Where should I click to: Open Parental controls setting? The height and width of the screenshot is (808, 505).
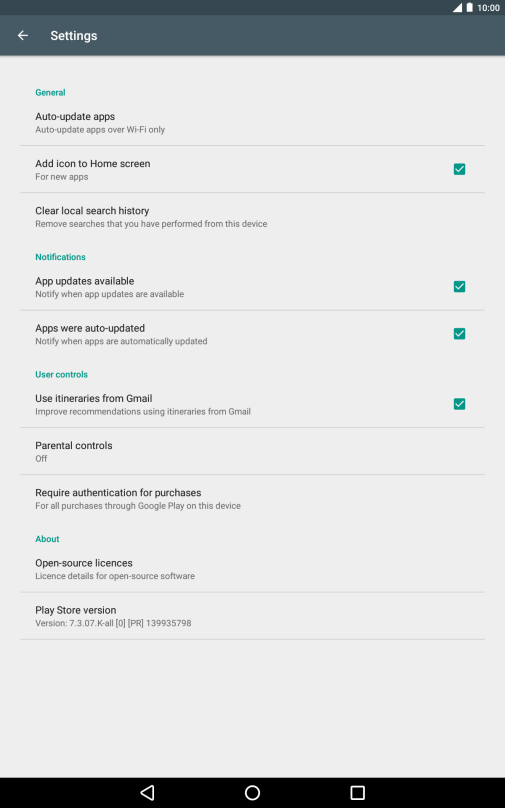(x=252, y=451)
